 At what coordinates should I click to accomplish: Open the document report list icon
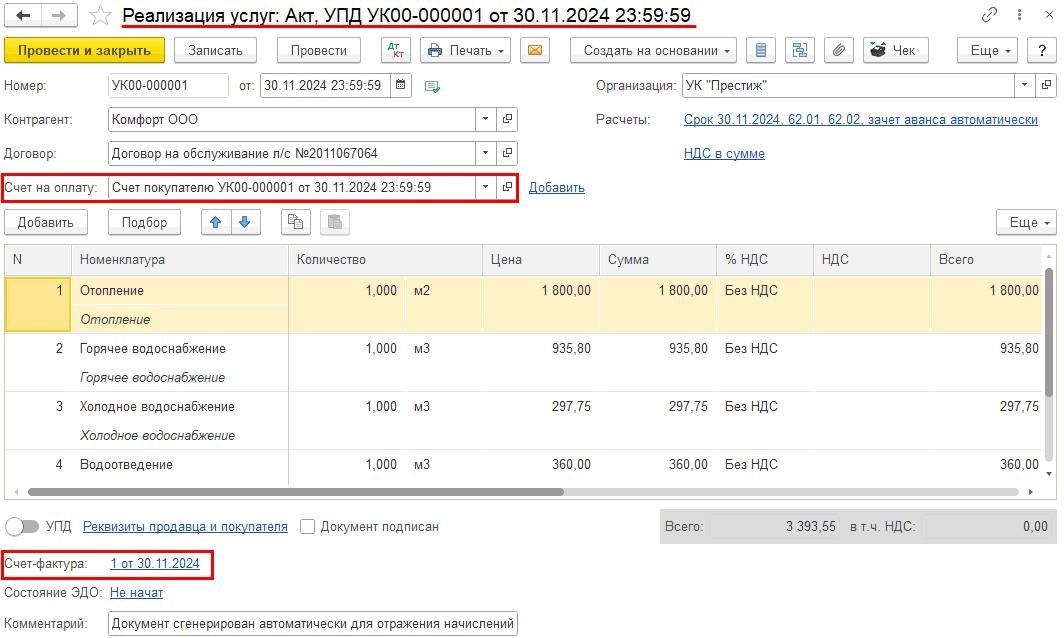pyautogui.click(x=761, y=50)
